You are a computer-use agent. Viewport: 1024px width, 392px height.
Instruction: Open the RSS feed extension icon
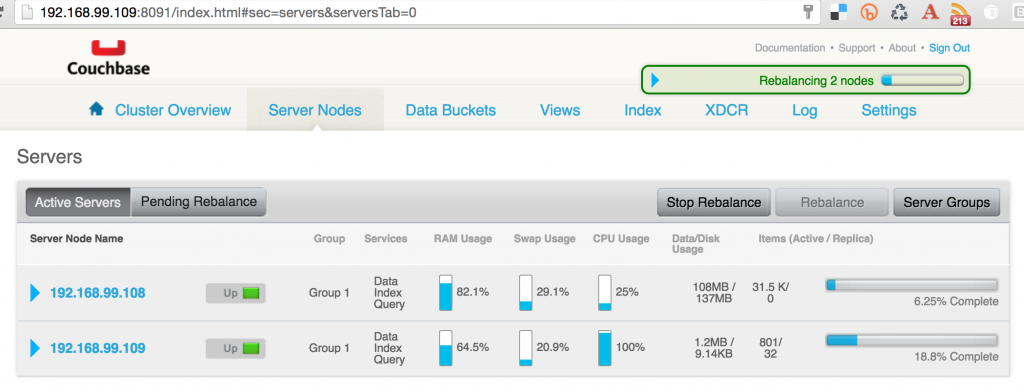click(x=959, y=13)
